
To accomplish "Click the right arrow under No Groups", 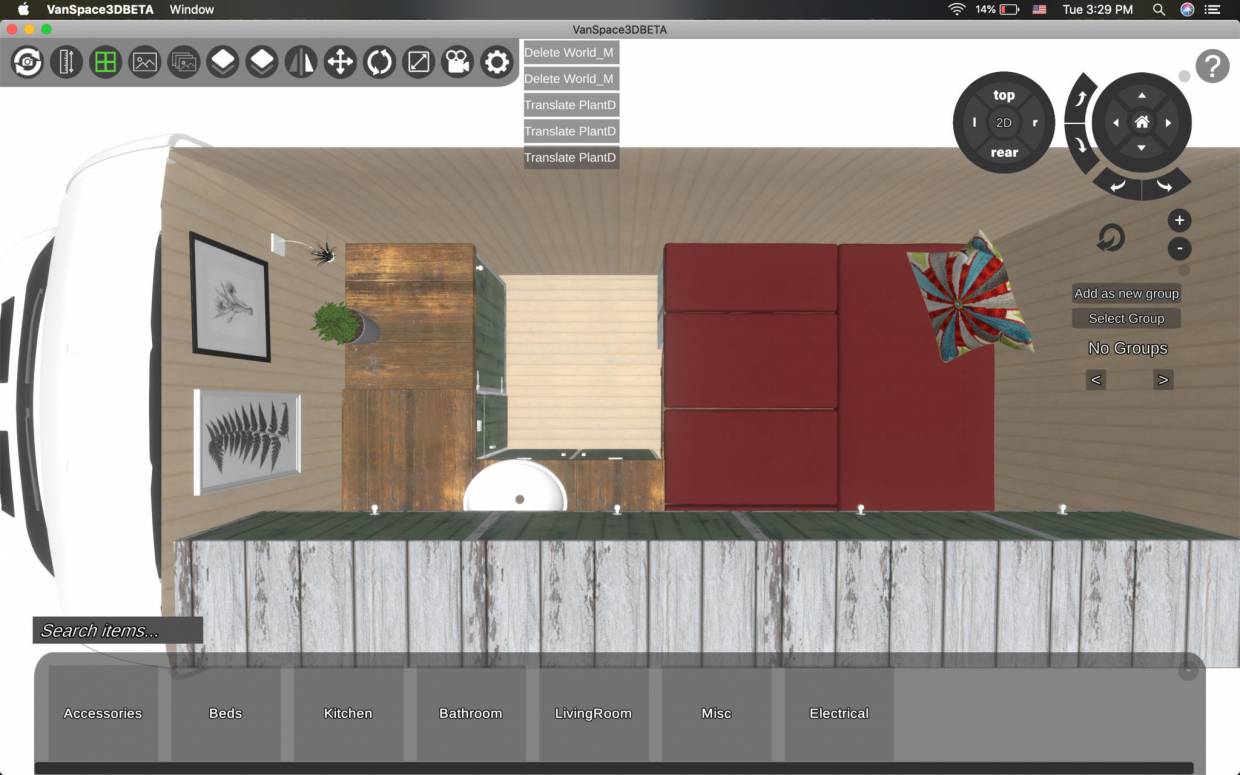I will [1162, 379].
